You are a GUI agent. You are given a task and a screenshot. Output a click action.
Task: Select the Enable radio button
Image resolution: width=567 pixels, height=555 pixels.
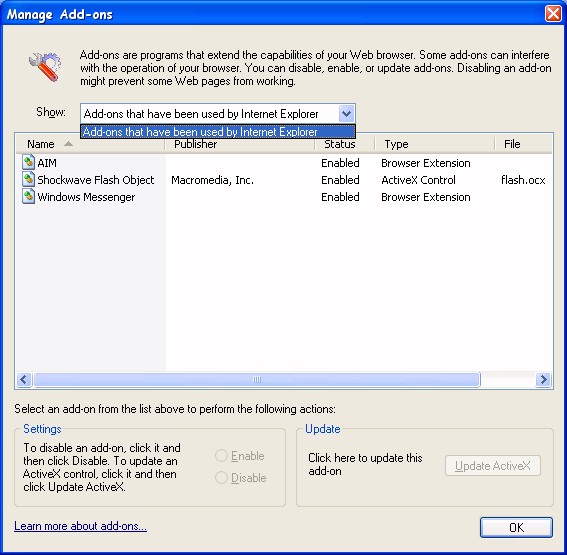(x=221, y=456)
